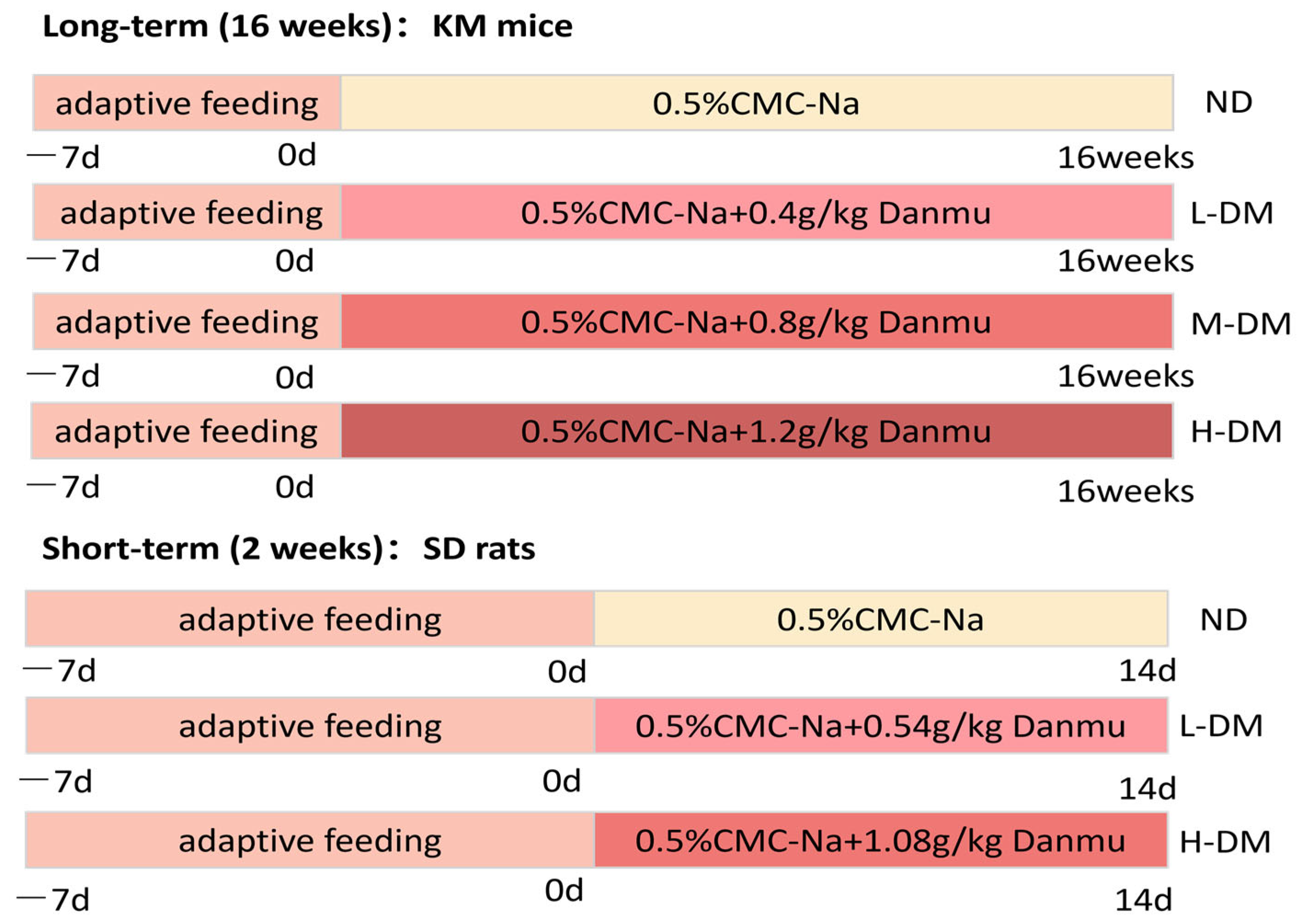Click the adaptive feeding segment beside 0.54g/kg Danmu
Screen dimensions: 1301x924
(x=310, y=726)
